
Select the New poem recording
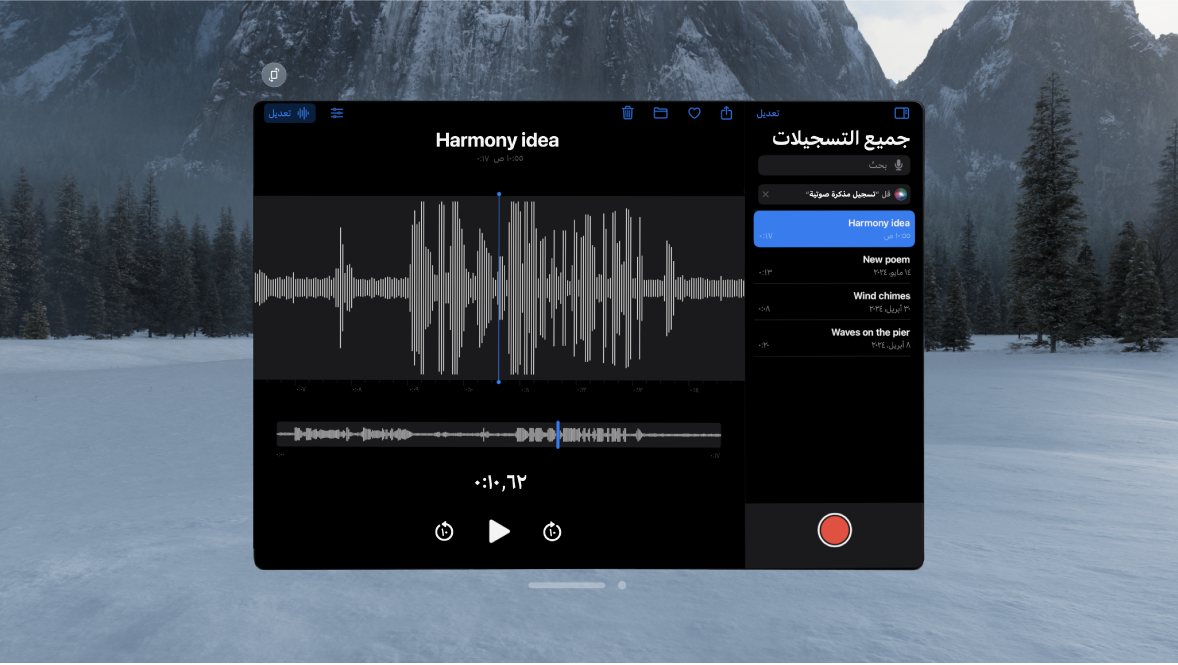pos(834,265)
